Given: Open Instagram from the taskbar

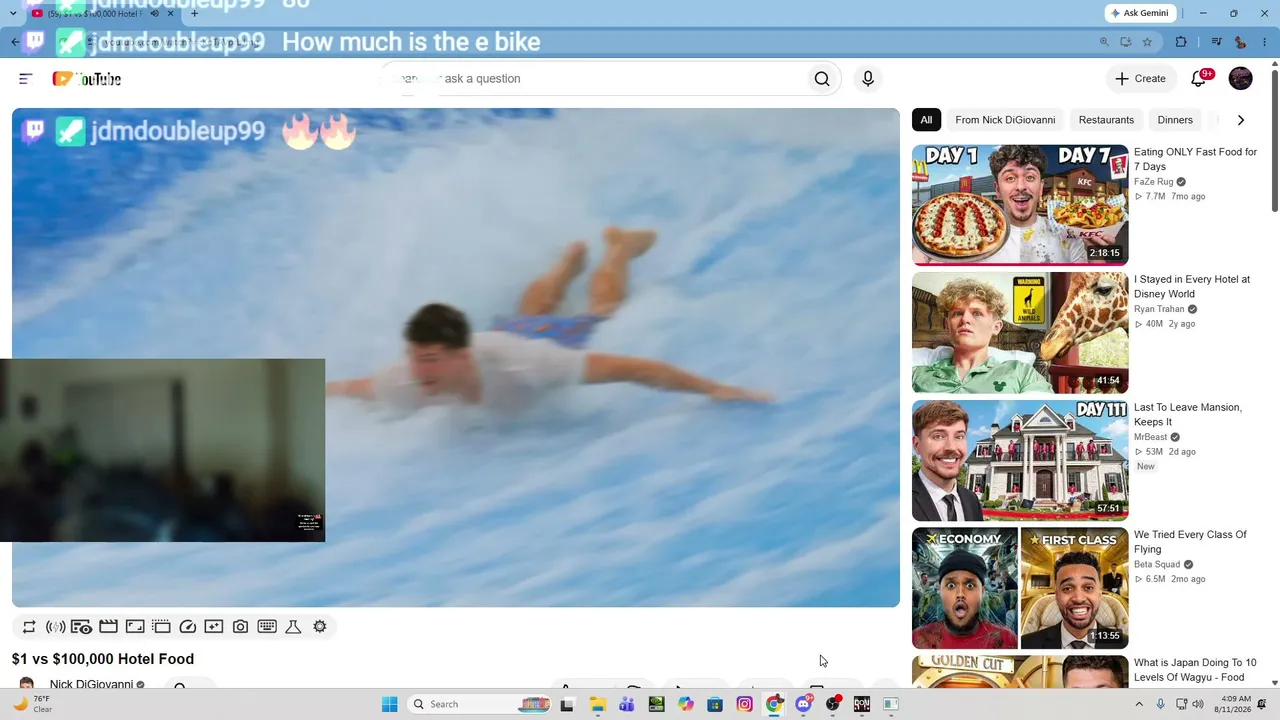Looking at the screenshot, I should [x=744, y=704].
